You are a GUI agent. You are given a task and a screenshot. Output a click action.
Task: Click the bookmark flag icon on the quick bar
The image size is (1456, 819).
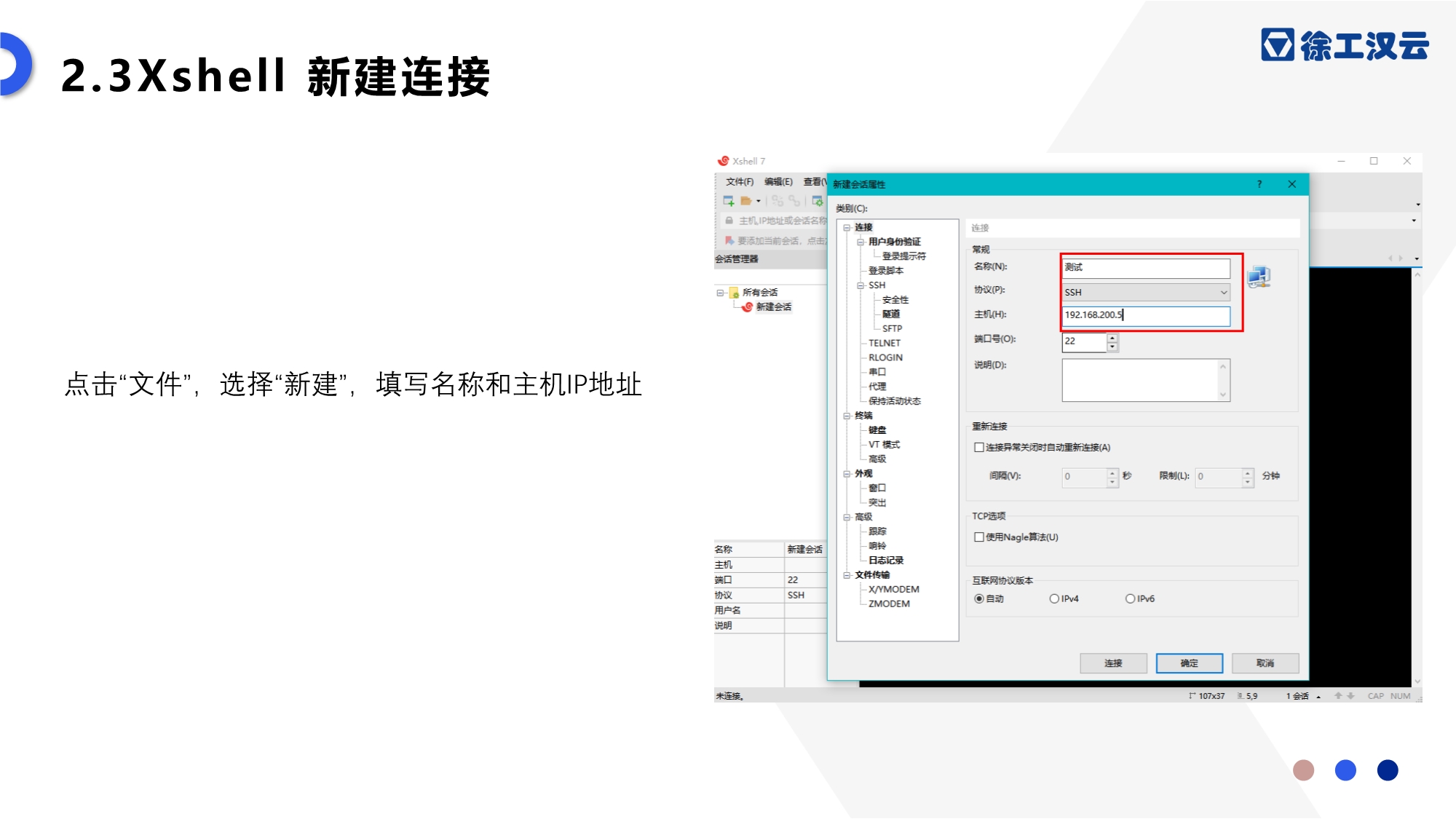pos(729,240)
